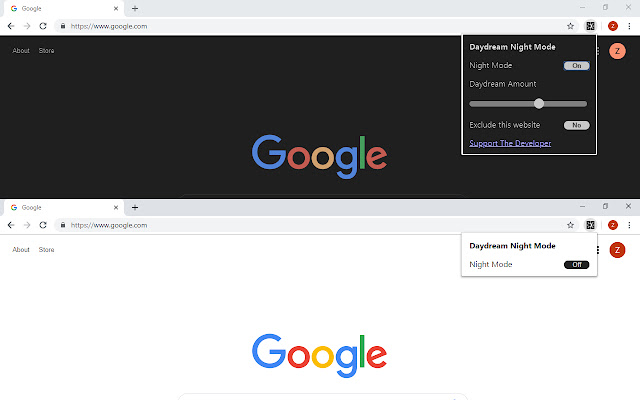This screenshot has height=400, width=640.
Task: Click the address bar URL in the top window
Action: [x=109, y=26]
